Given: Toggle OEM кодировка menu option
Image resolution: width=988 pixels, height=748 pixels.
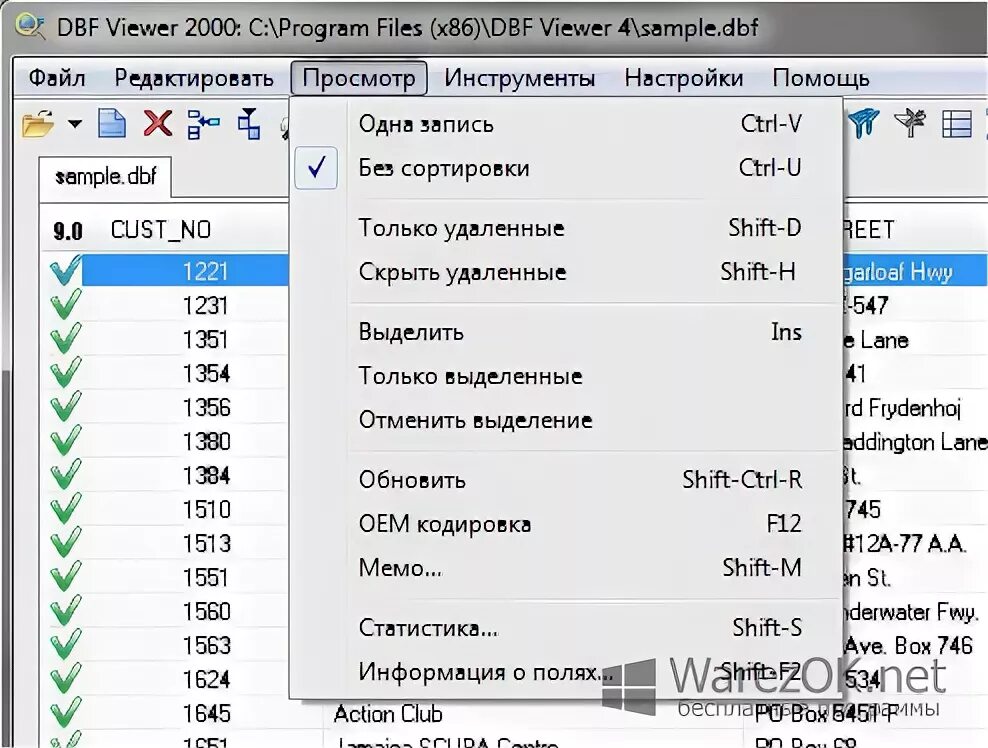Looking at the screenshot, I should coord(566,524).
